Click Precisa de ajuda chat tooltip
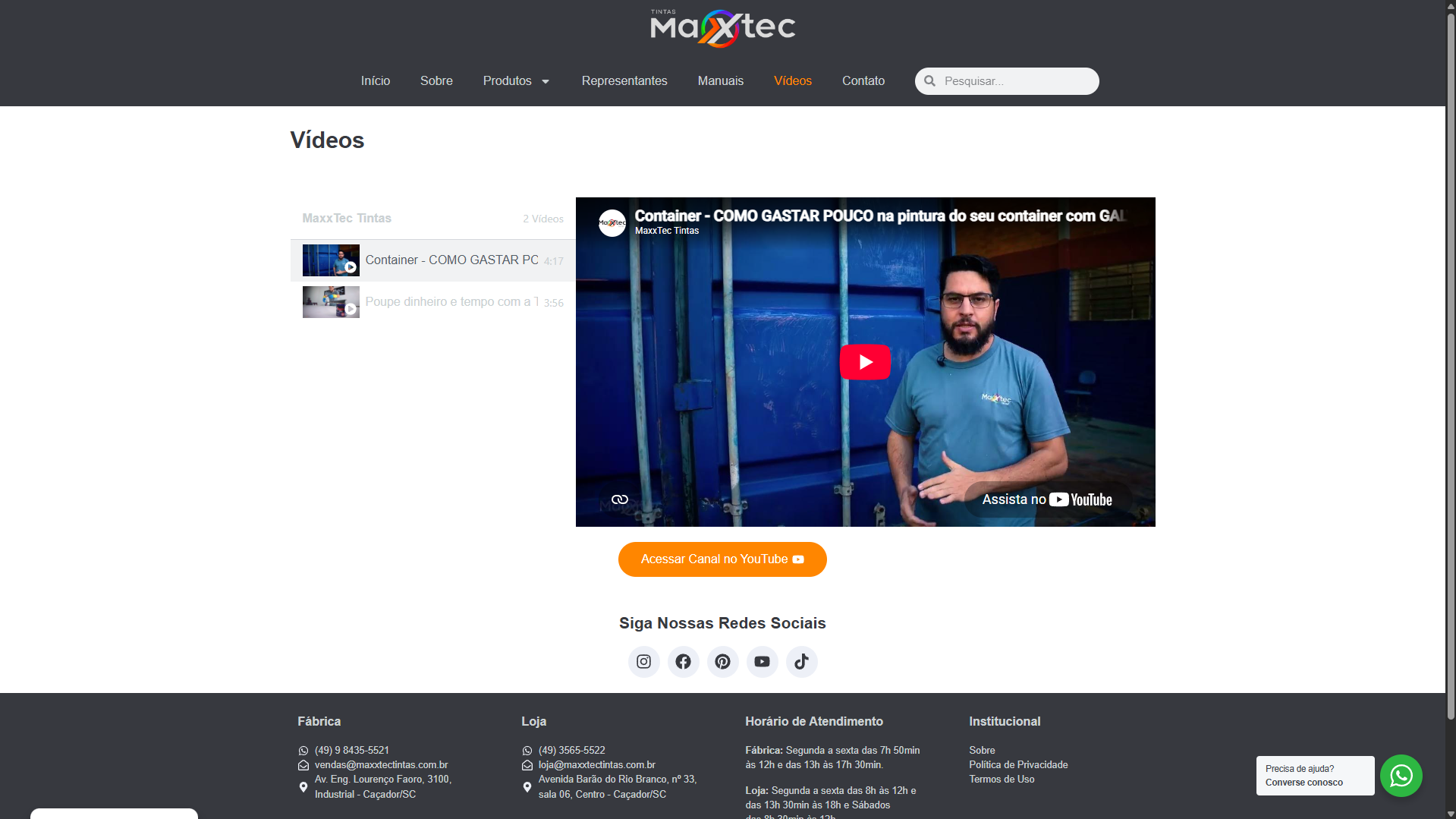The height and width of the screenshot is (819, 1456). (1315, 776)
